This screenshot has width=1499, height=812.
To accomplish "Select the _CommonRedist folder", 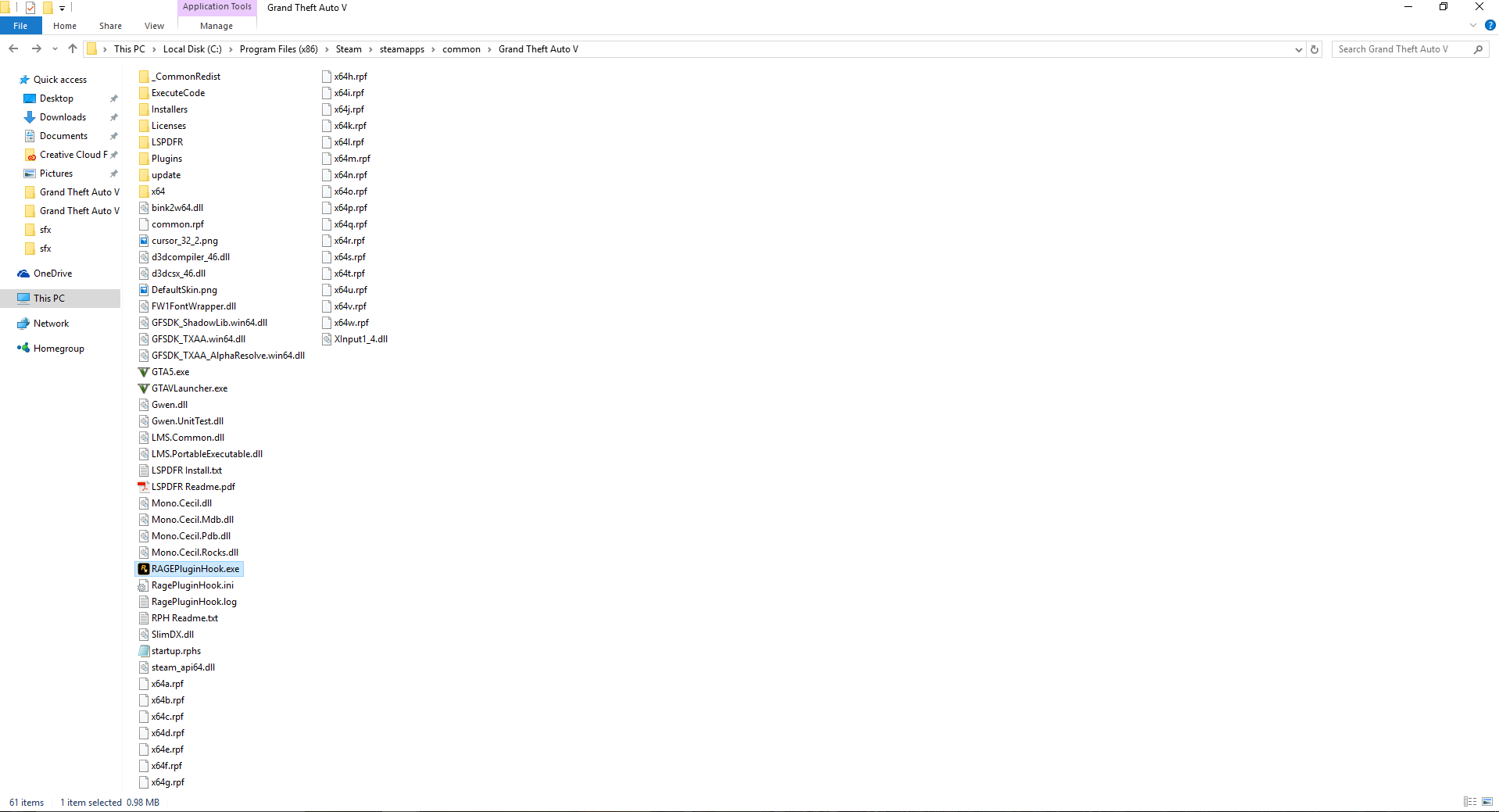I will pos(180,77).
